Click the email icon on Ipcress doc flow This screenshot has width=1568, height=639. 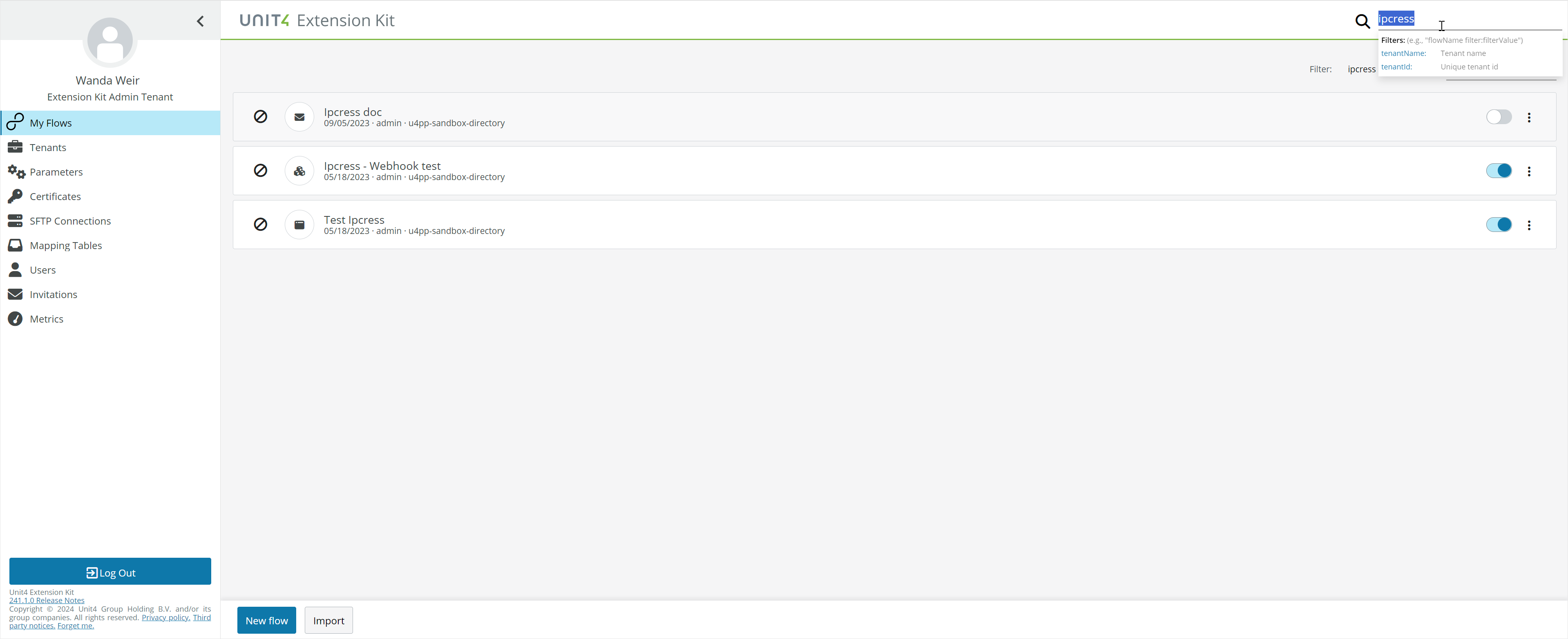click(x=300, y=117)
